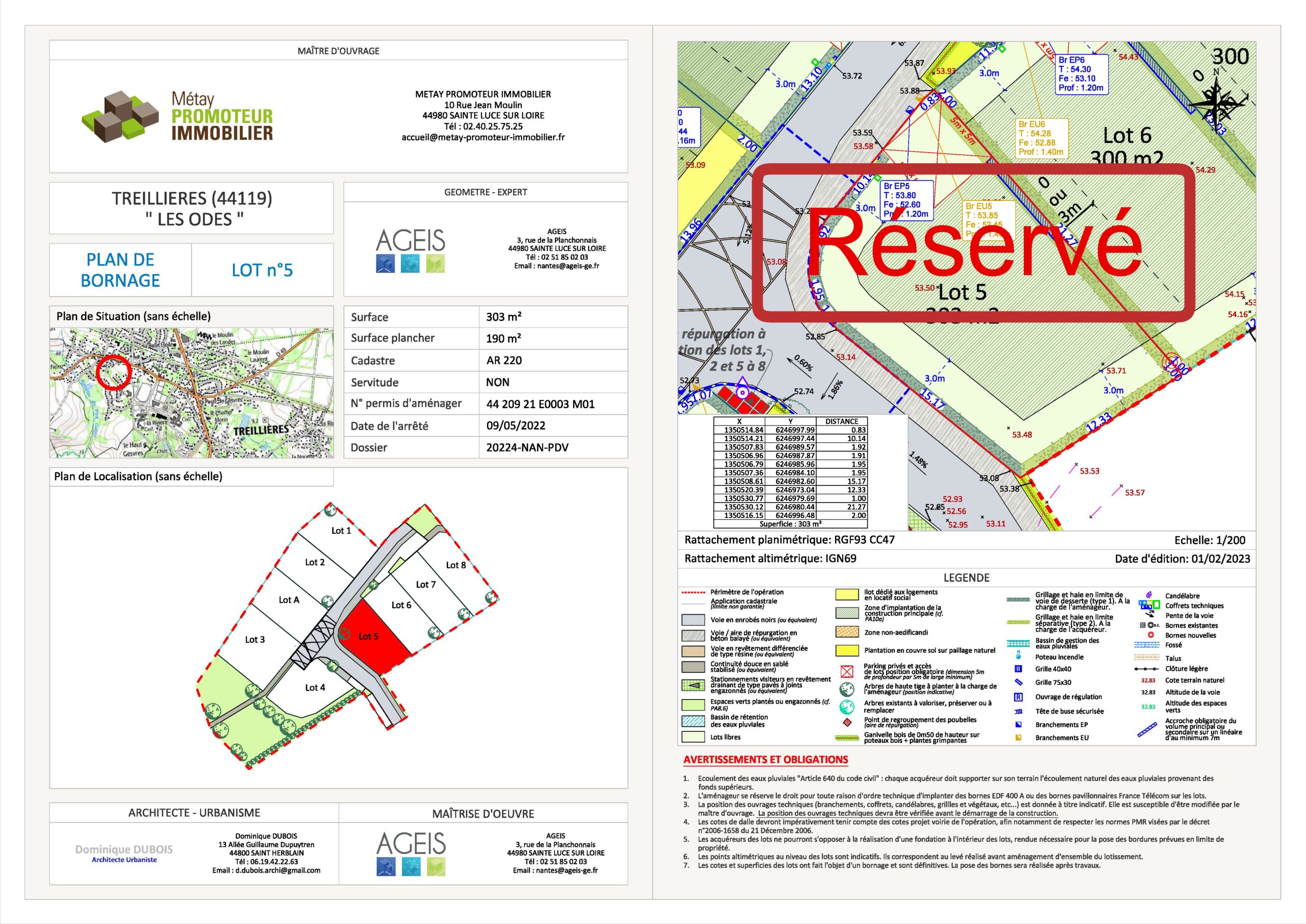The height and width of the screenshot is (924, 1306).
Task: Click the Bassin de gestion des eaux pluviales symbol
Action: pyautogui.click(x=1018, y=643)
